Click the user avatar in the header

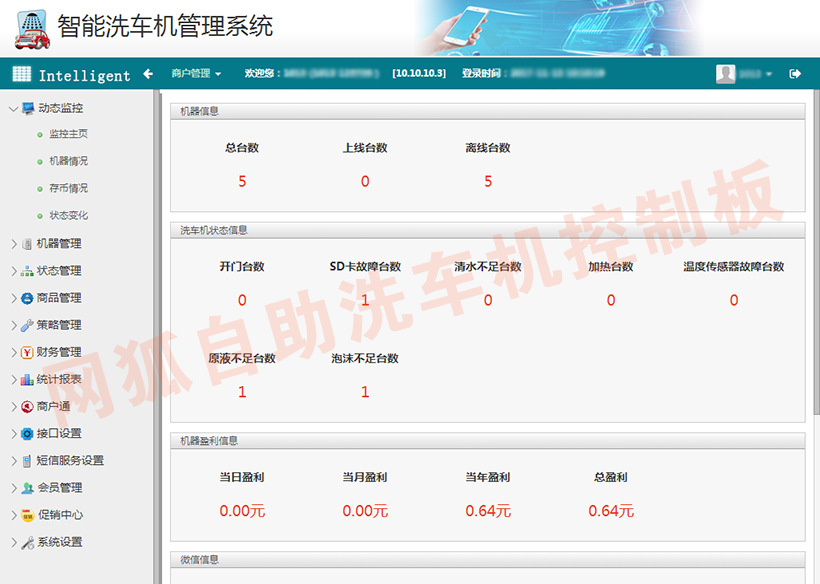(x=725, y=74)
